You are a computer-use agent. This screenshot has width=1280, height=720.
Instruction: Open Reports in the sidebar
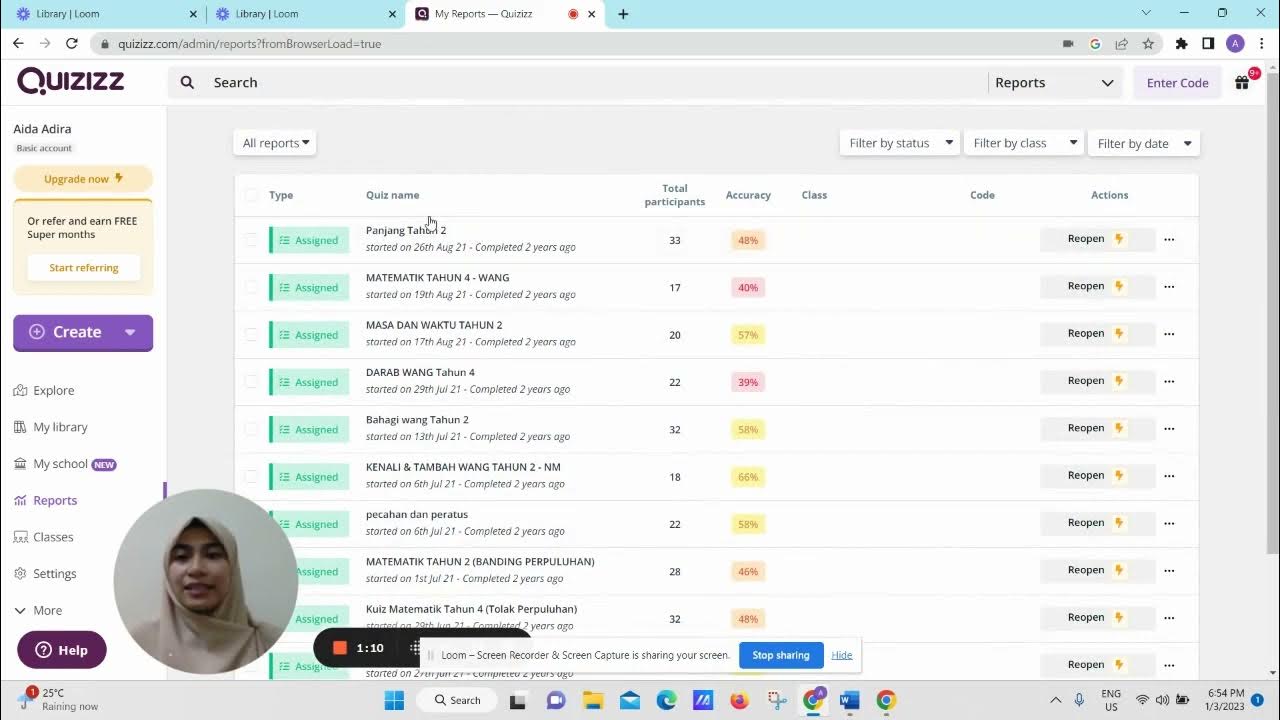(x=45, y=500)
